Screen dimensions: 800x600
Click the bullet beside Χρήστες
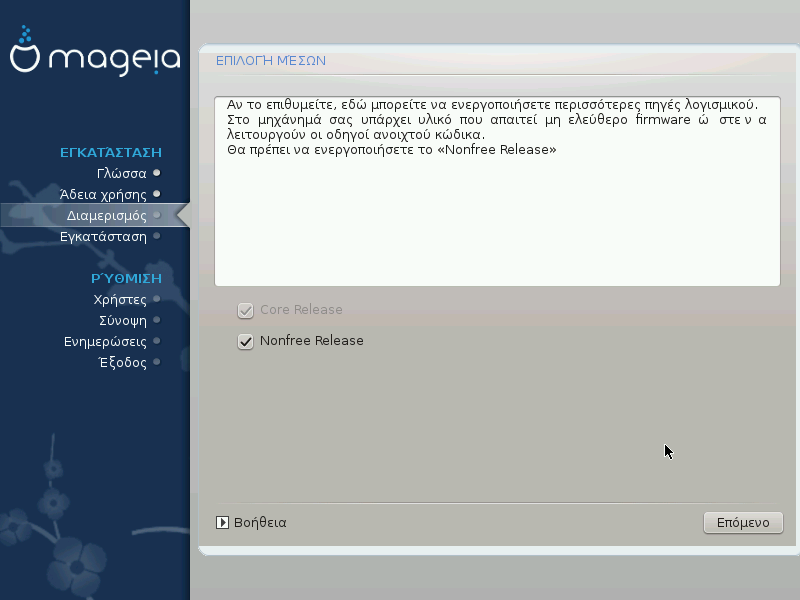pyautogui.click(x=157, y=299)
